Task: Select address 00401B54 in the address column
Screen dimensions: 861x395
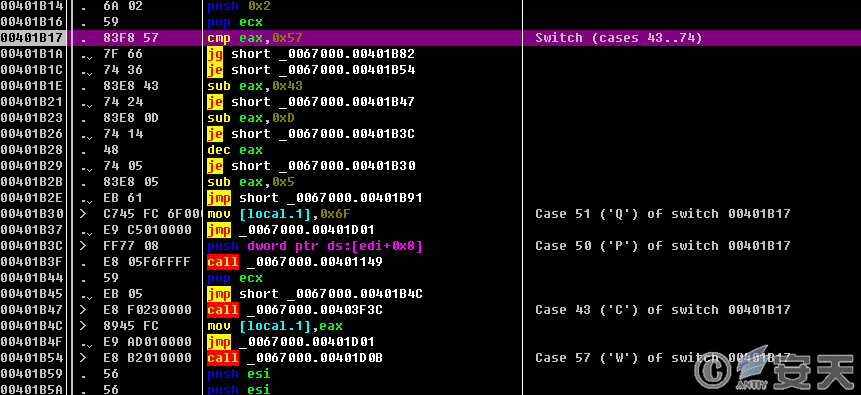Action: click(32, 358)
